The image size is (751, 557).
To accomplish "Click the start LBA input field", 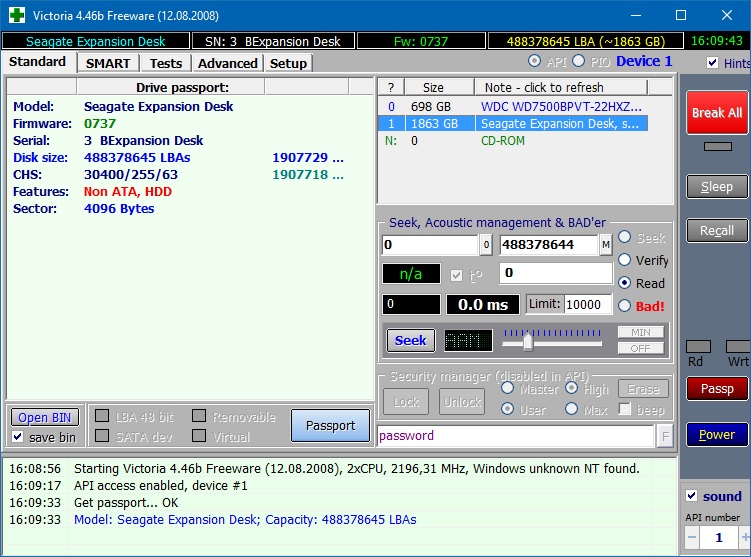I will point(430,245).
